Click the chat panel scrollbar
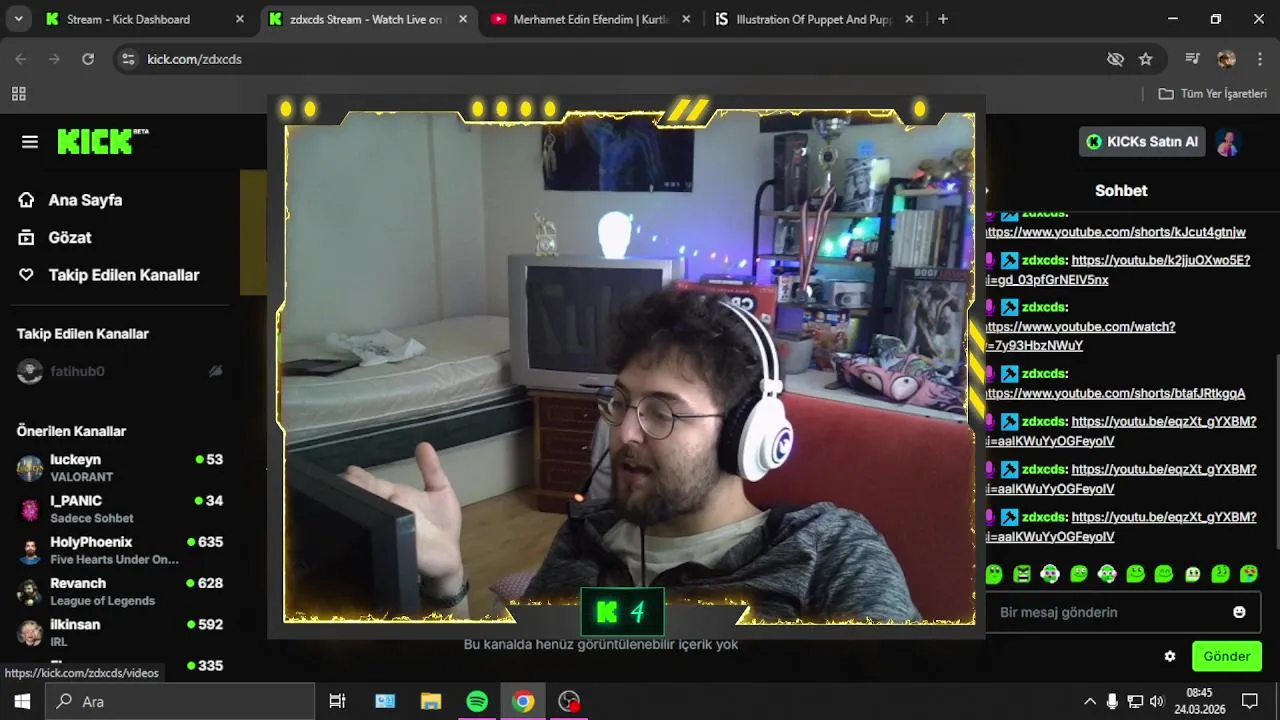The height and width of the screenshot is (720, 1280). [1277, 450]
